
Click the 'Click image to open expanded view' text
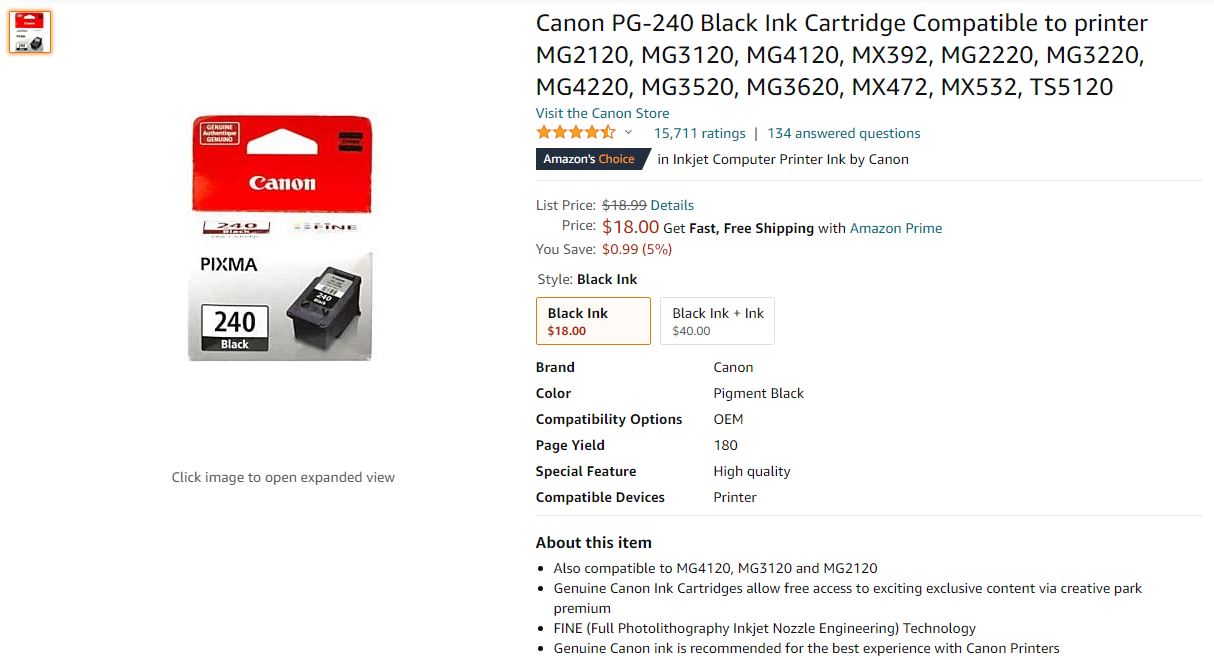[283, 477]
